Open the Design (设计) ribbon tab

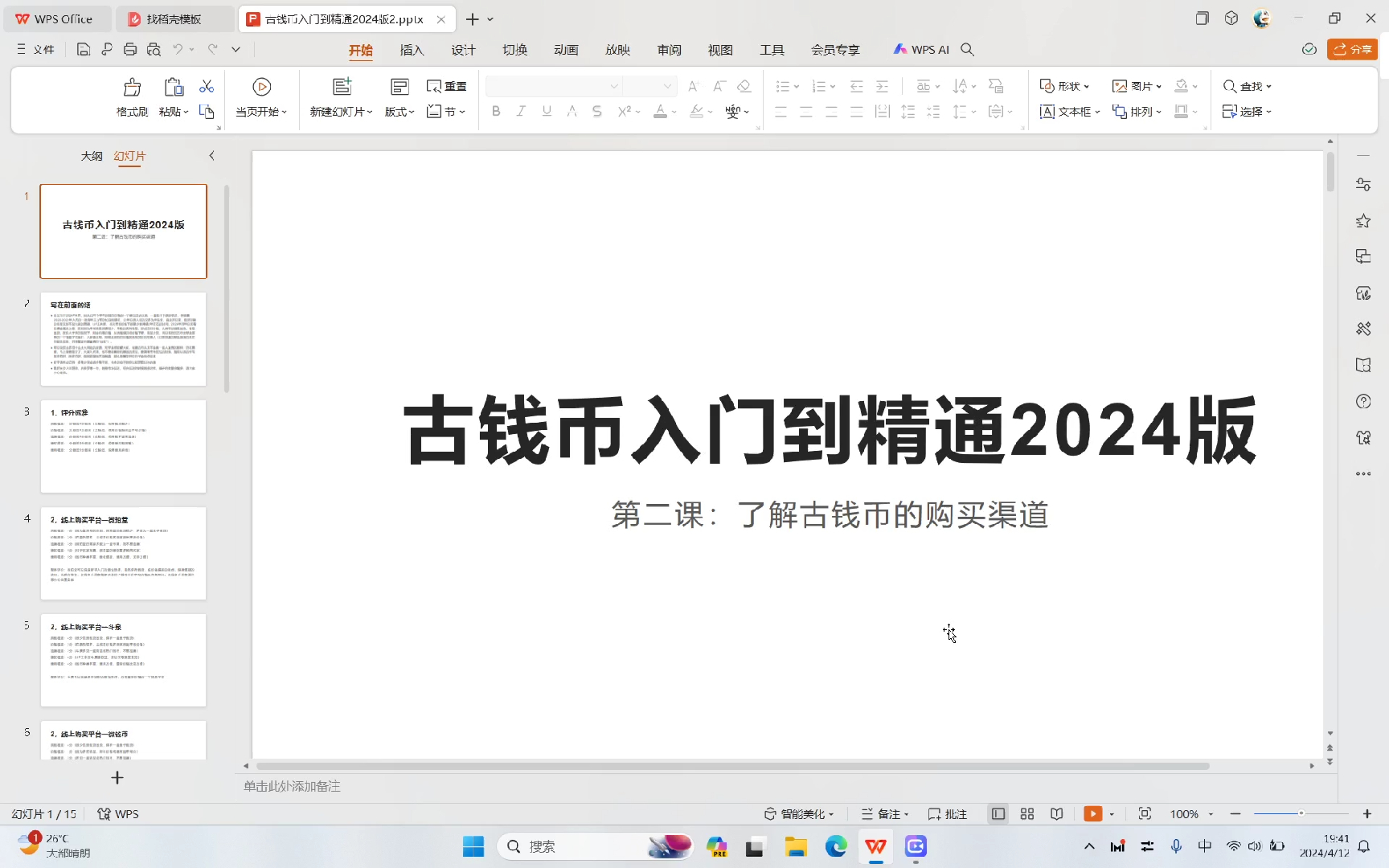click(x=463, y=50)
